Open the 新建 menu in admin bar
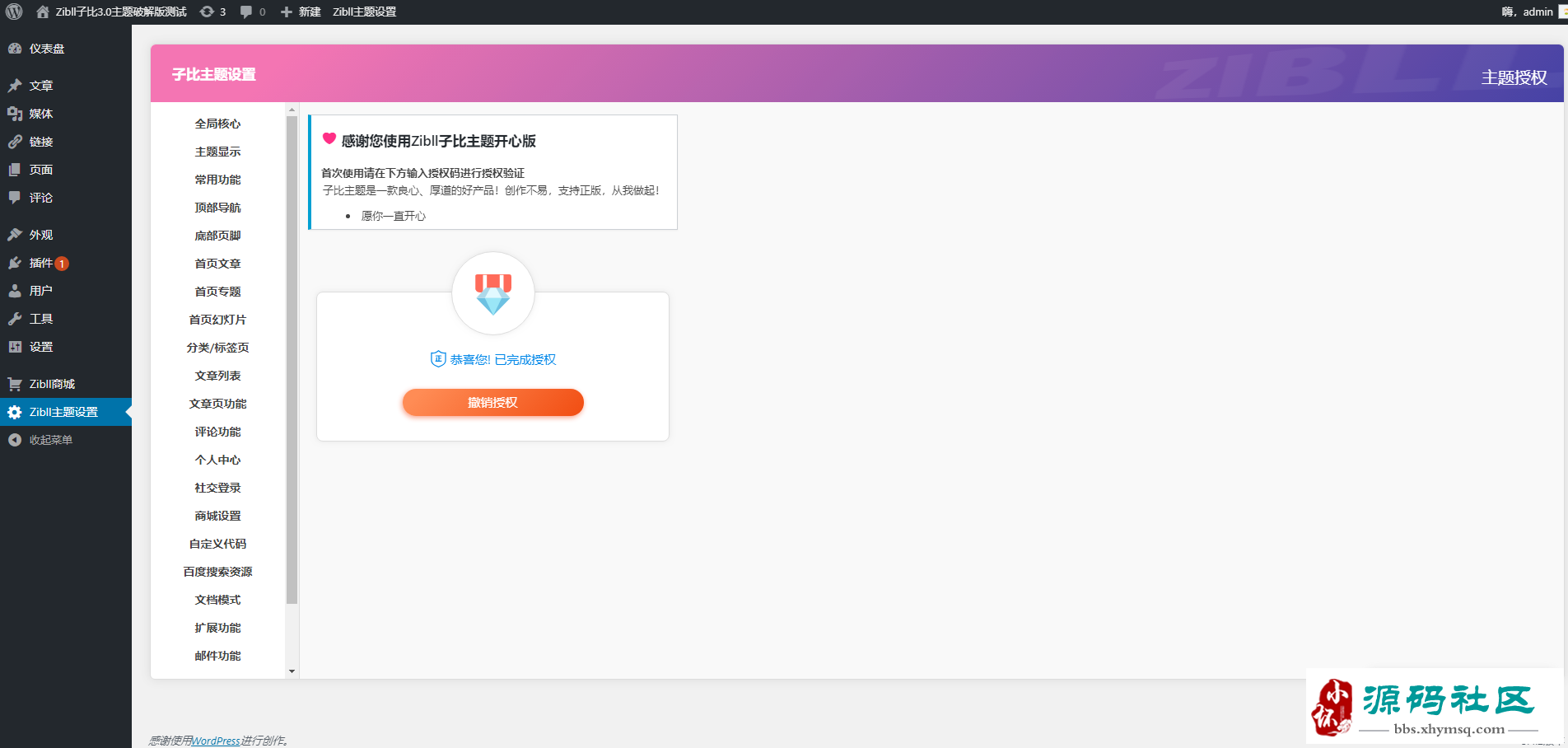 [301, 12]
